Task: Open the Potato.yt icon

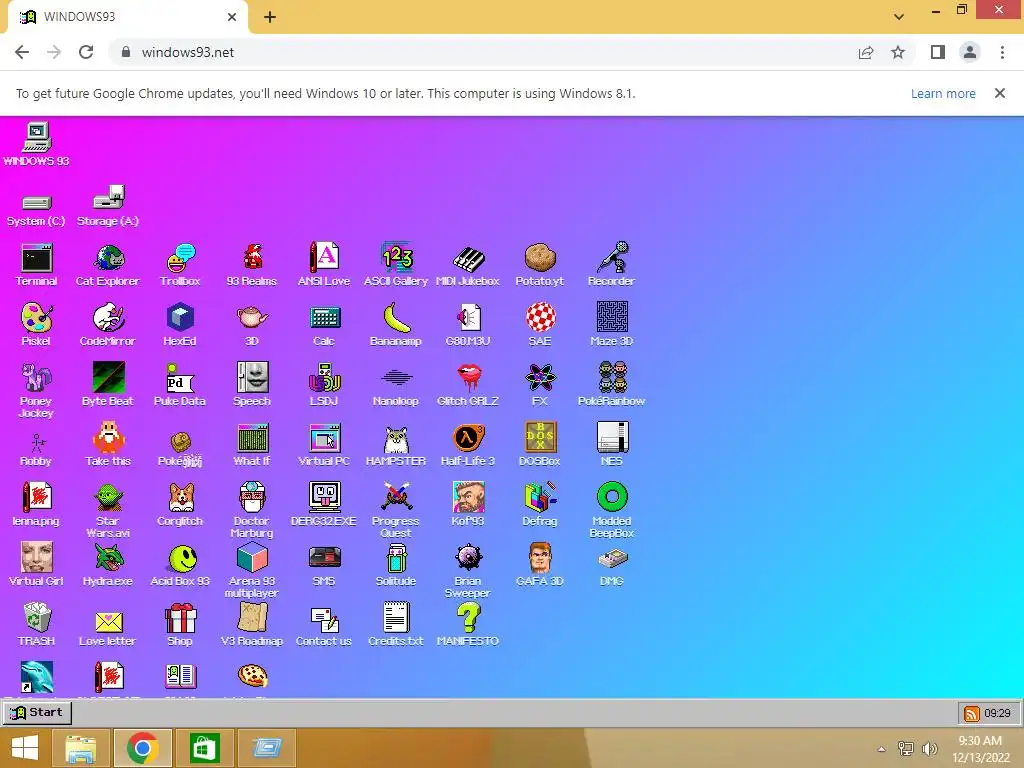Action: coord(539,264)
